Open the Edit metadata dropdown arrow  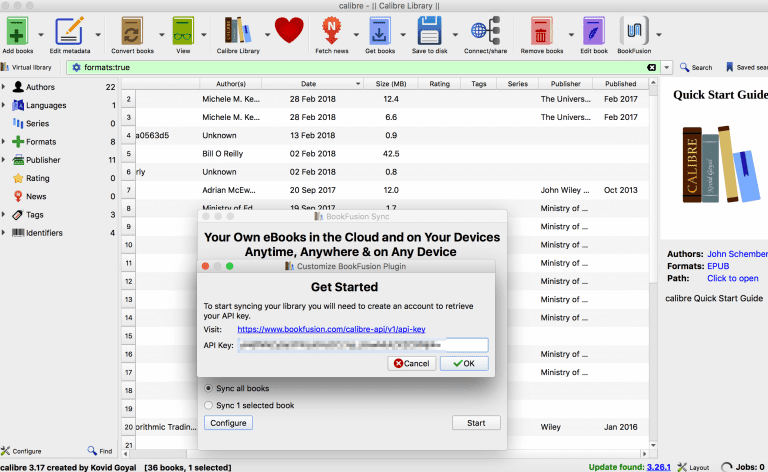pyautogui.click(x=98, y=34)
